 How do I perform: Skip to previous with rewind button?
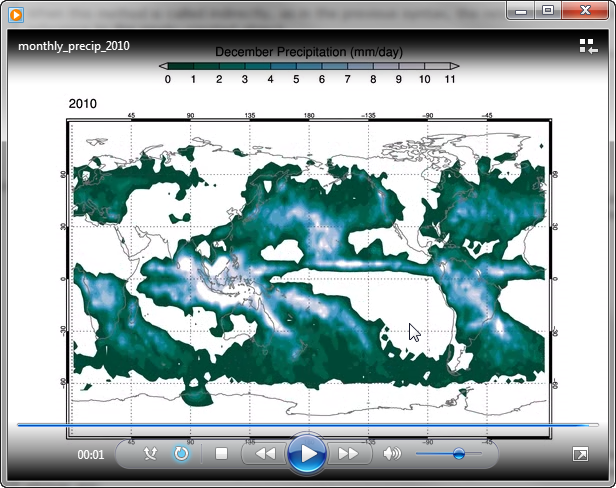click(x=264, y=454)
